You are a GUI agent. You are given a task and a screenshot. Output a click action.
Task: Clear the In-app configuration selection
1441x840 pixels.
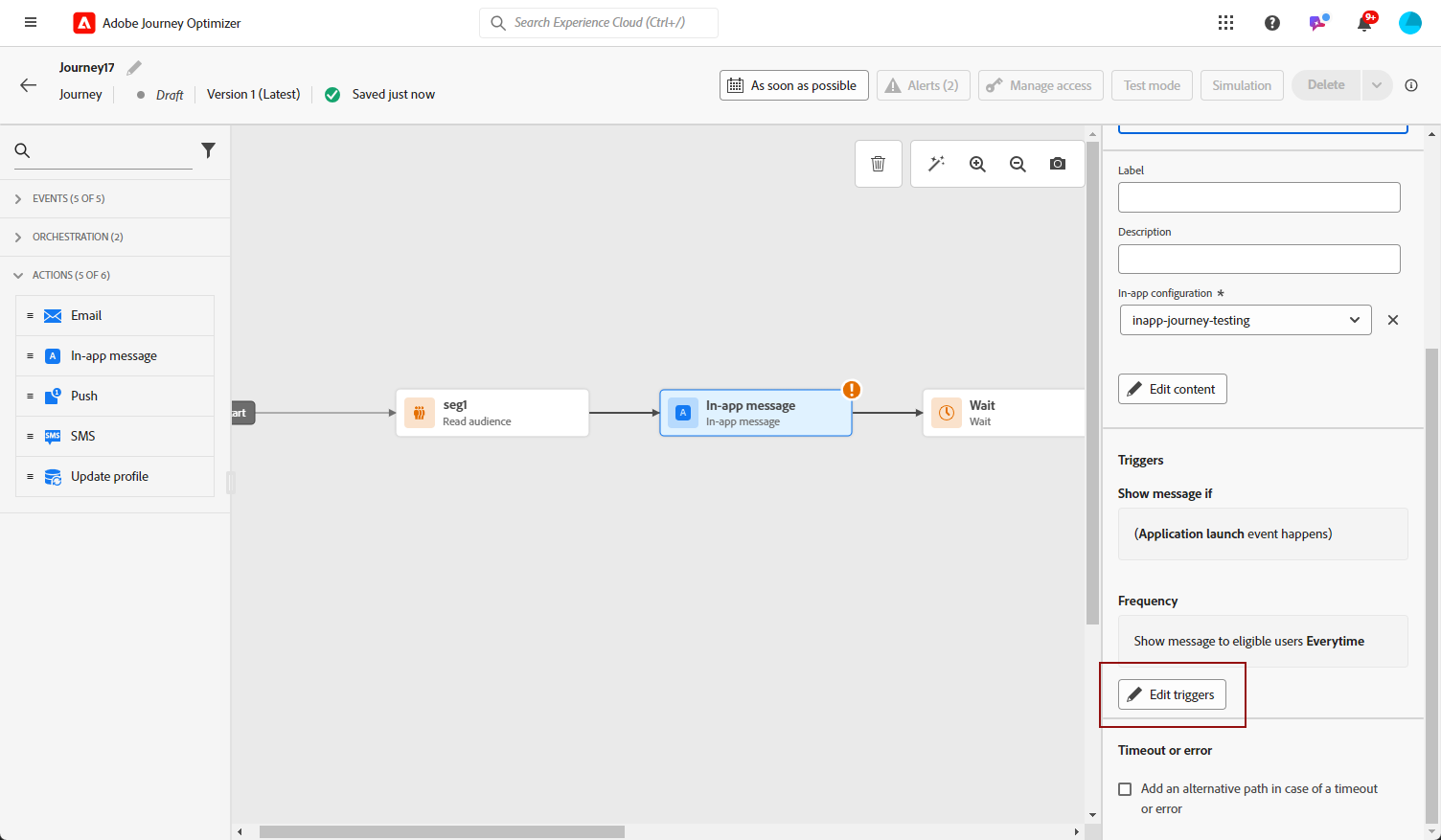coord(1393,320)
